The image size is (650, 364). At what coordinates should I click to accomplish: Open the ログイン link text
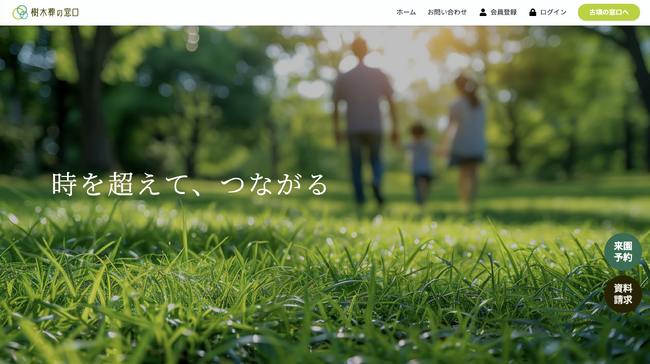pos(553,12)
